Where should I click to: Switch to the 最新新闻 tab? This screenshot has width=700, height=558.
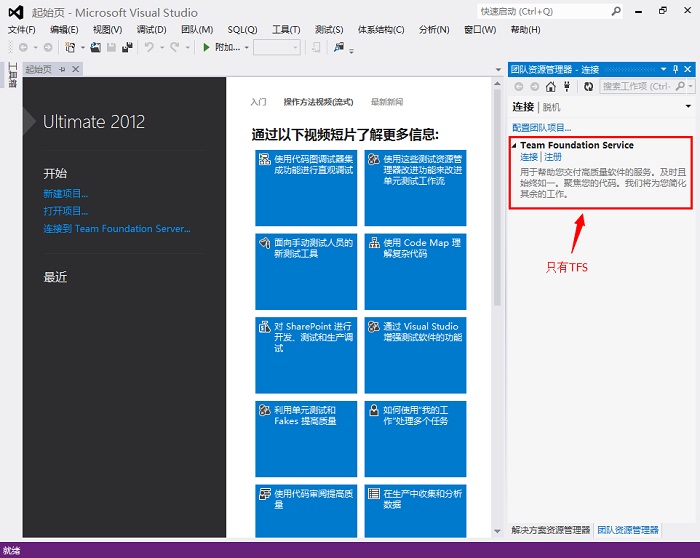(x=387, y=102)
